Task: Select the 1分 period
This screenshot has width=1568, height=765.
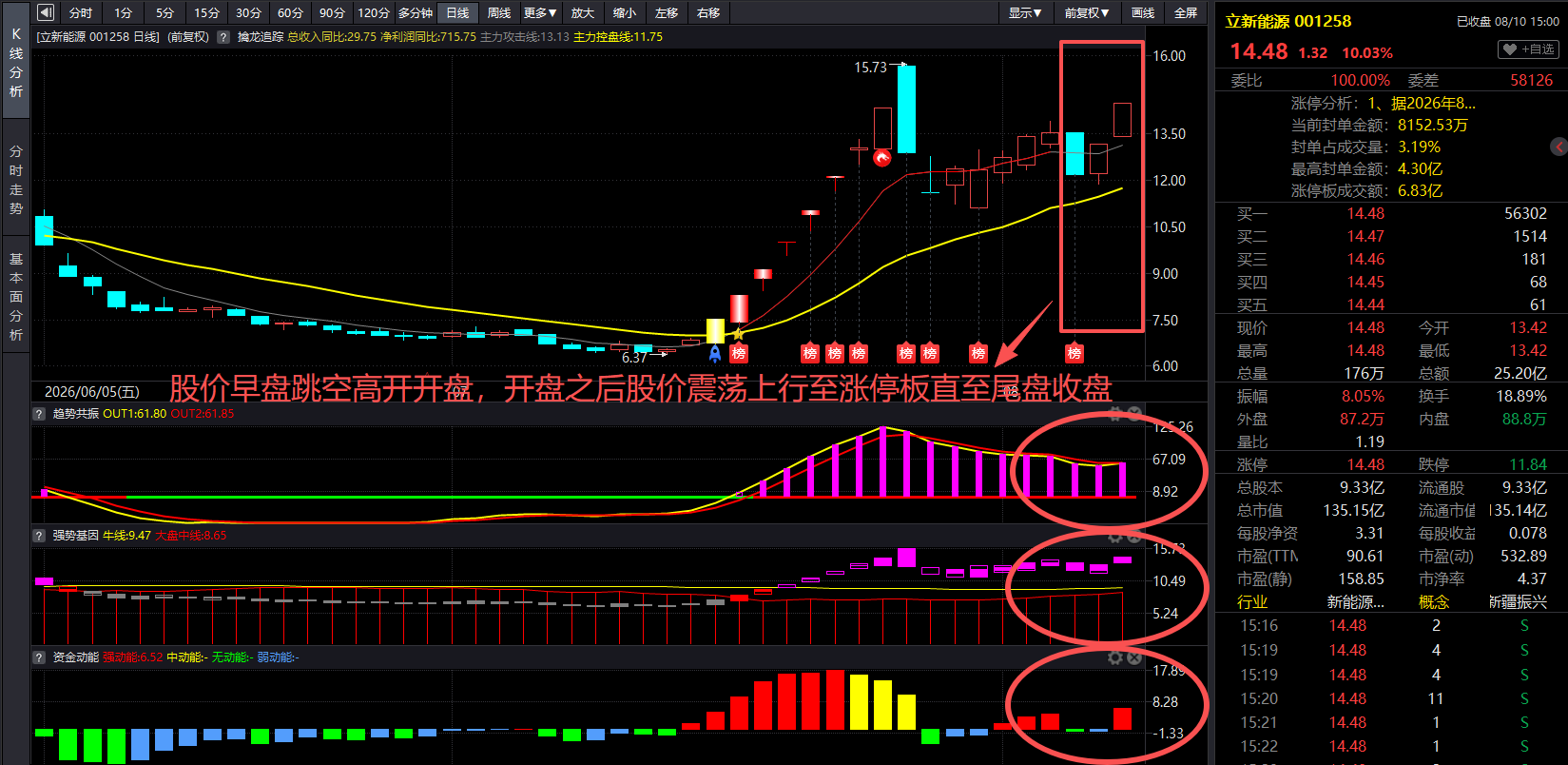Action: coord(124,12)
